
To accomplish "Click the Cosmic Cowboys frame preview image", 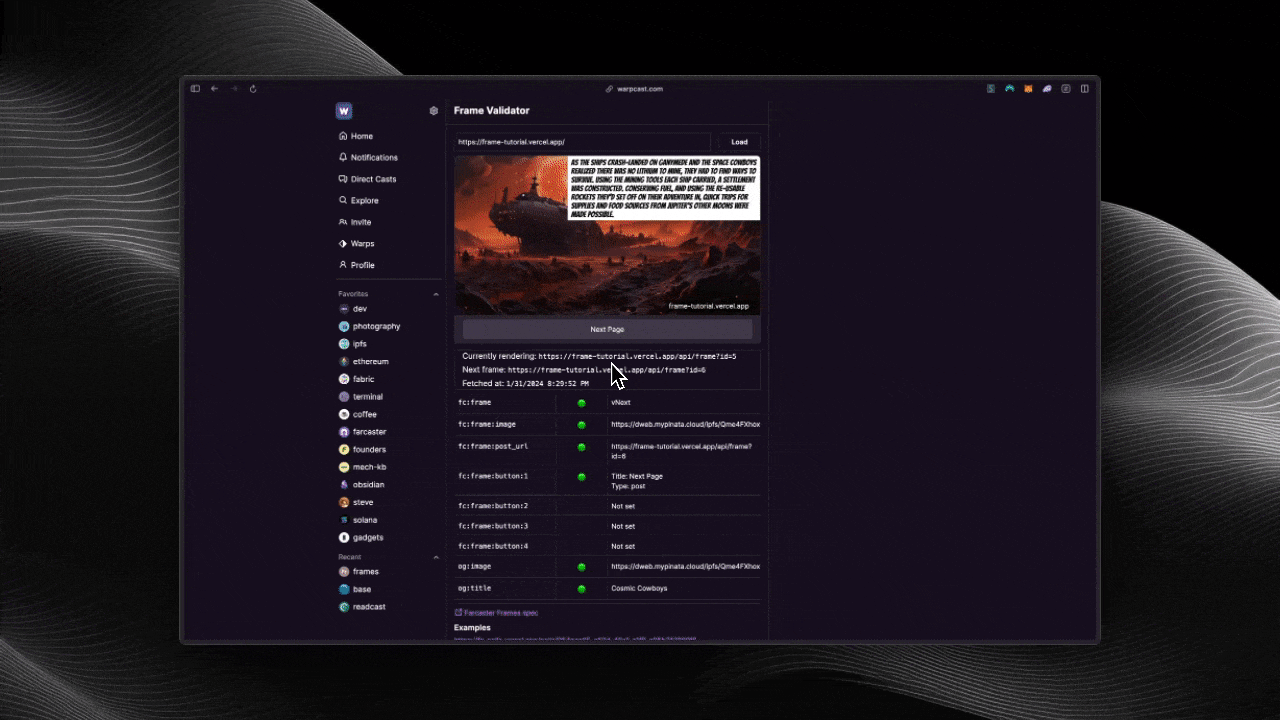I will [x=607, y=235].
